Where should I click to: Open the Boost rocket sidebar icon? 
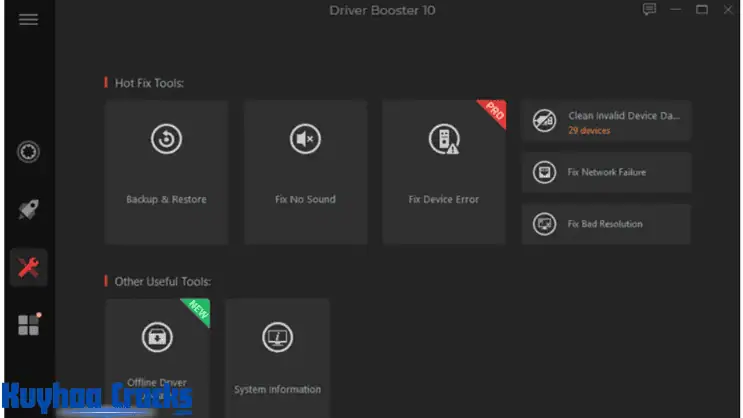click(28, 209)
